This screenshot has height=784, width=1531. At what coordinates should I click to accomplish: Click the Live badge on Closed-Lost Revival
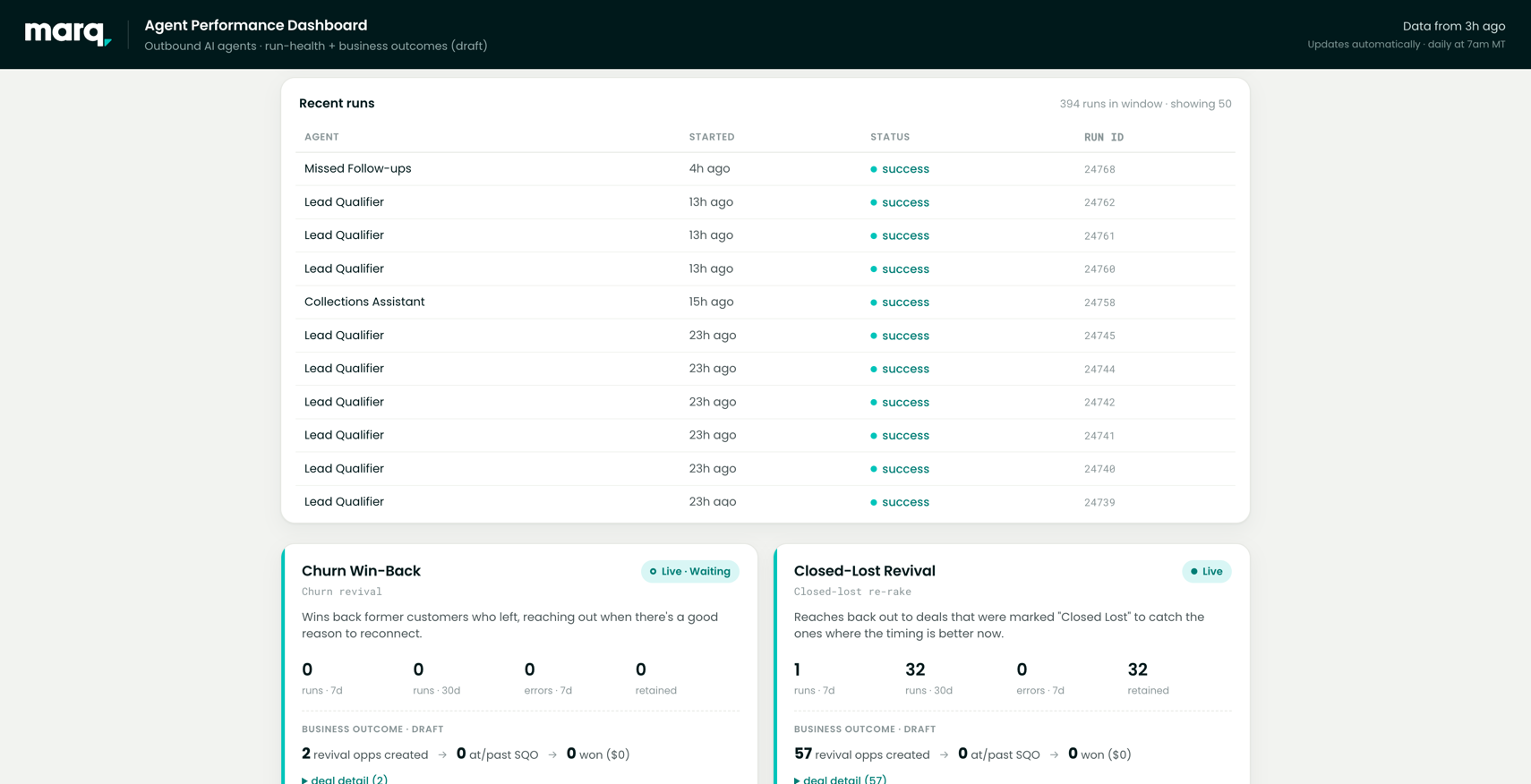point(1206,571)
